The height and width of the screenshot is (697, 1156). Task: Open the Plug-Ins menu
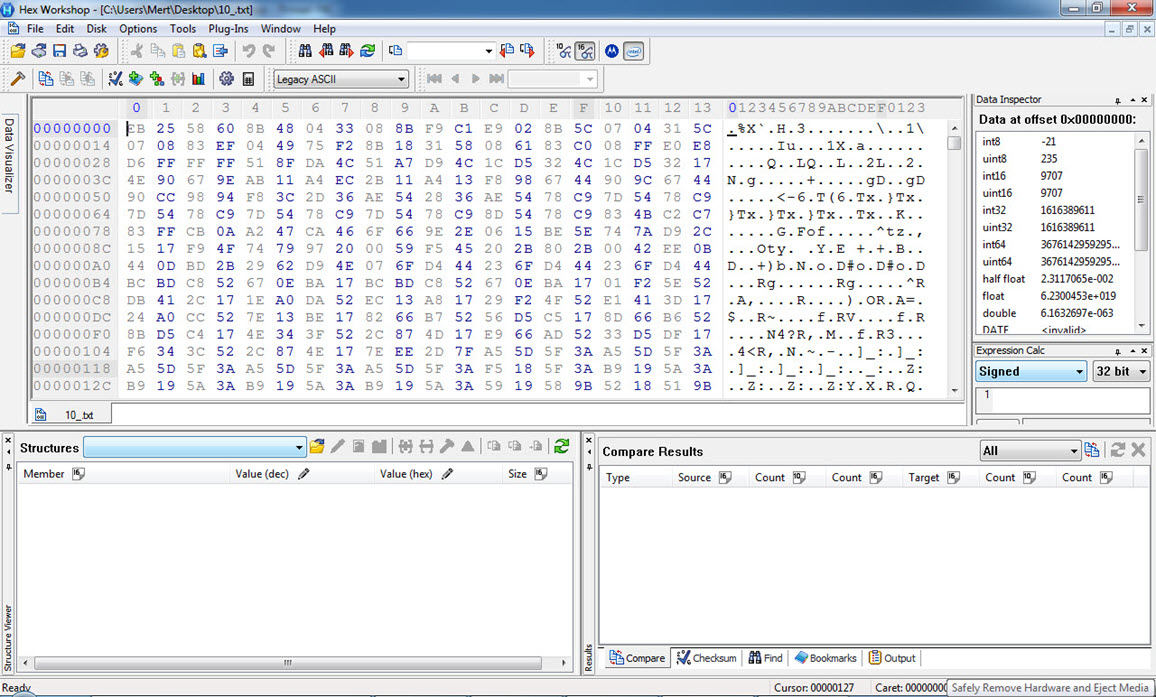coord(228,29)
